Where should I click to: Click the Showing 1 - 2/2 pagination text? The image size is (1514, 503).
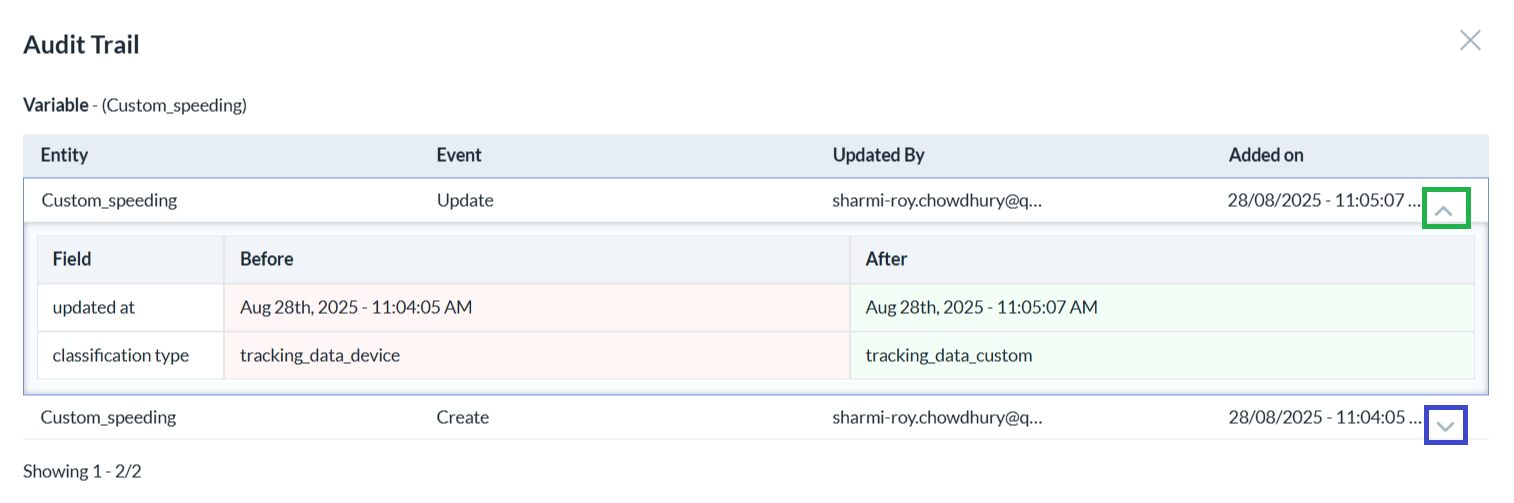(82, 471)
